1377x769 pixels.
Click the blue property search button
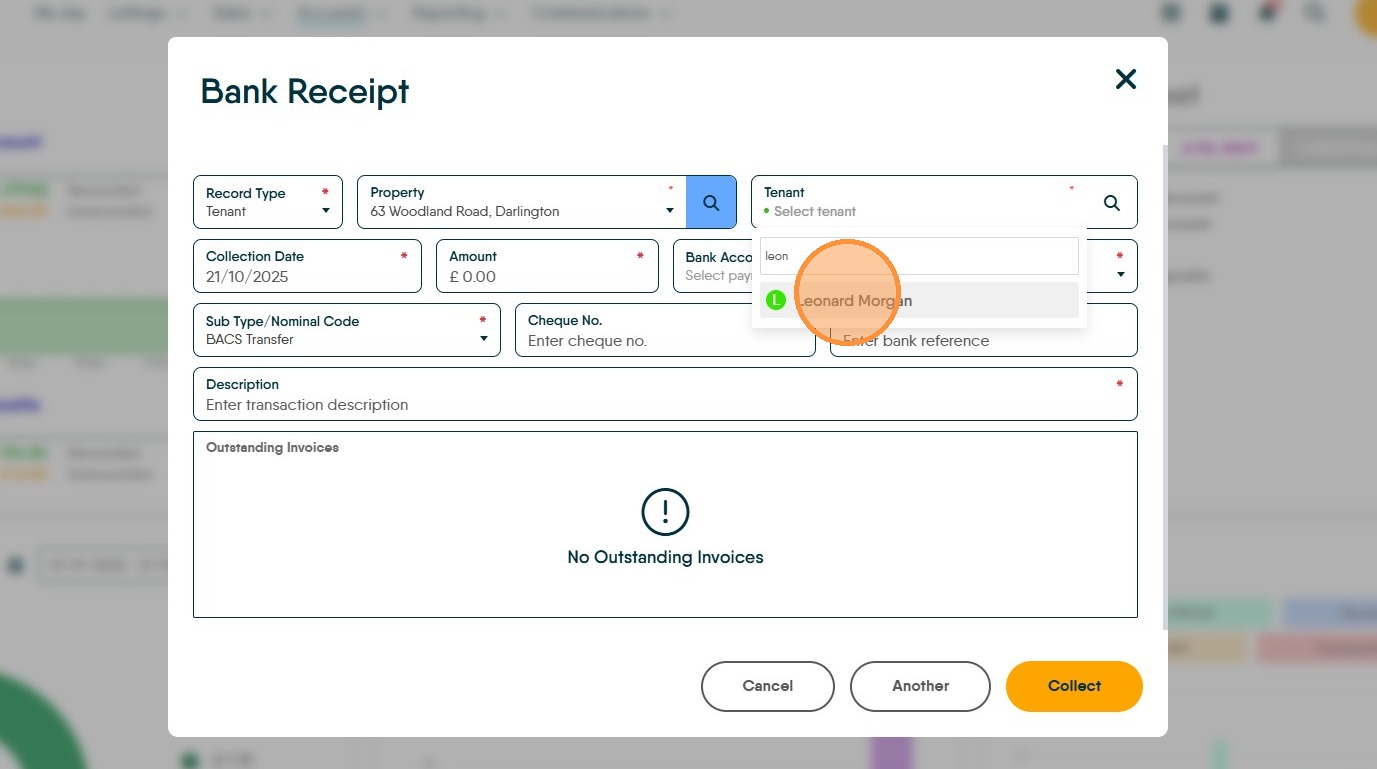(711, 202)
